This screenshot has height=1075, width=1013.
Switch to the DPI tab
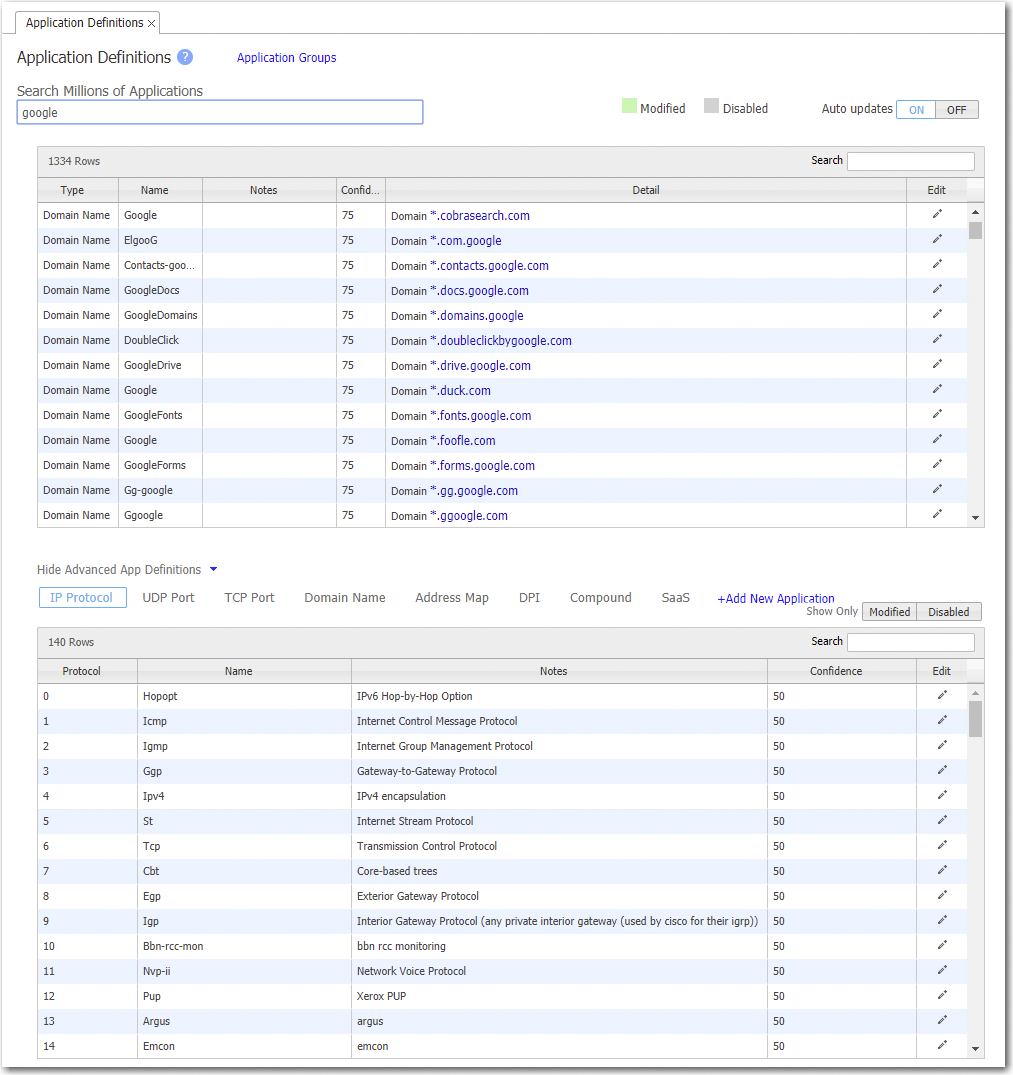[529, 597]
